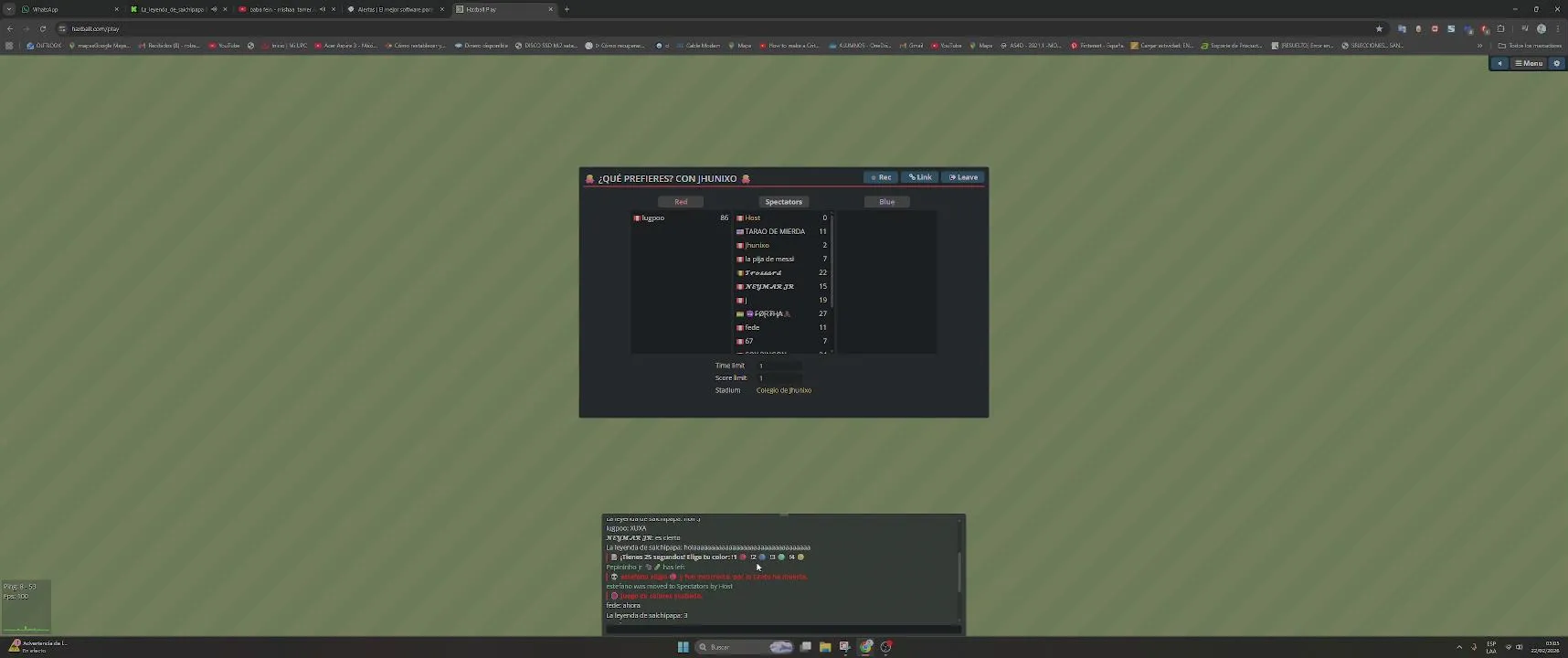Click the spectators list scrollbar
The height and width of the screenshot is (658, 1568).
click(832, 260)
